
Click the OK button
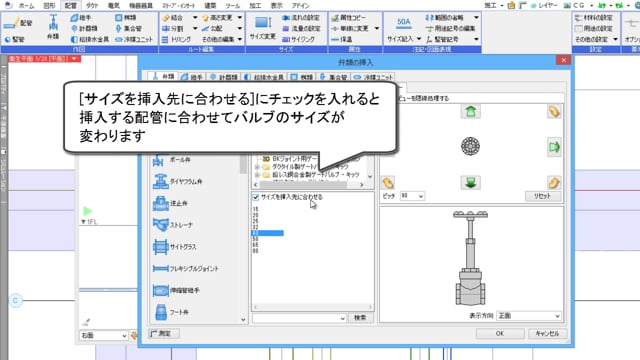[500, 333]
